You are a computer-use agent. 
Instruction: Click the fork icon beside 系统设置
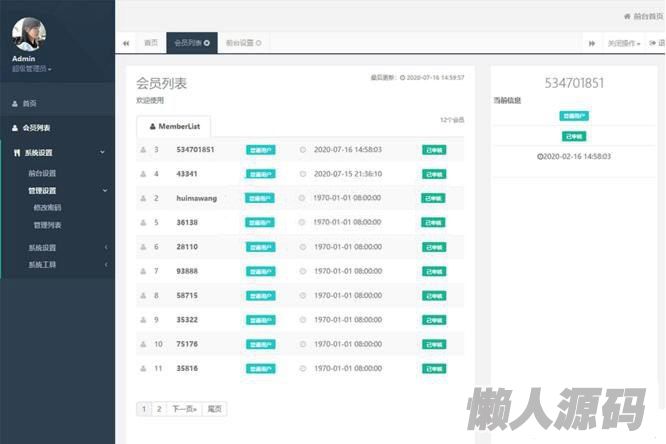tap(17, 153)
